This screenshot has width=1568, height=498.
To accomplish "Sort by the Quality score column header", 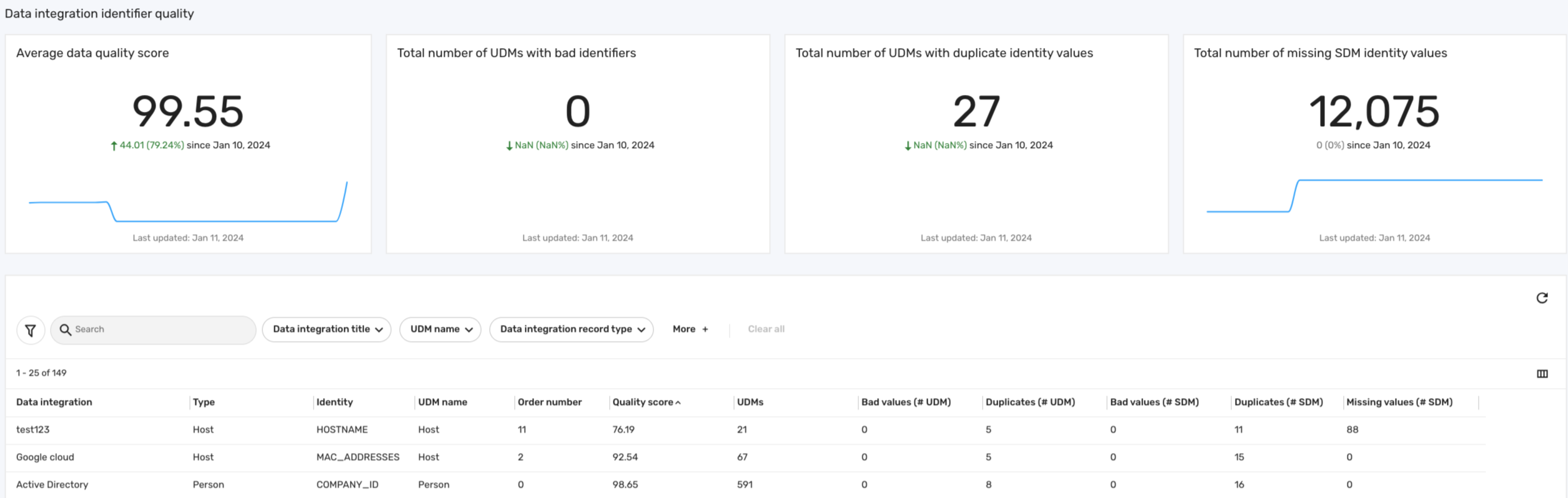I will tap(646, 402).
